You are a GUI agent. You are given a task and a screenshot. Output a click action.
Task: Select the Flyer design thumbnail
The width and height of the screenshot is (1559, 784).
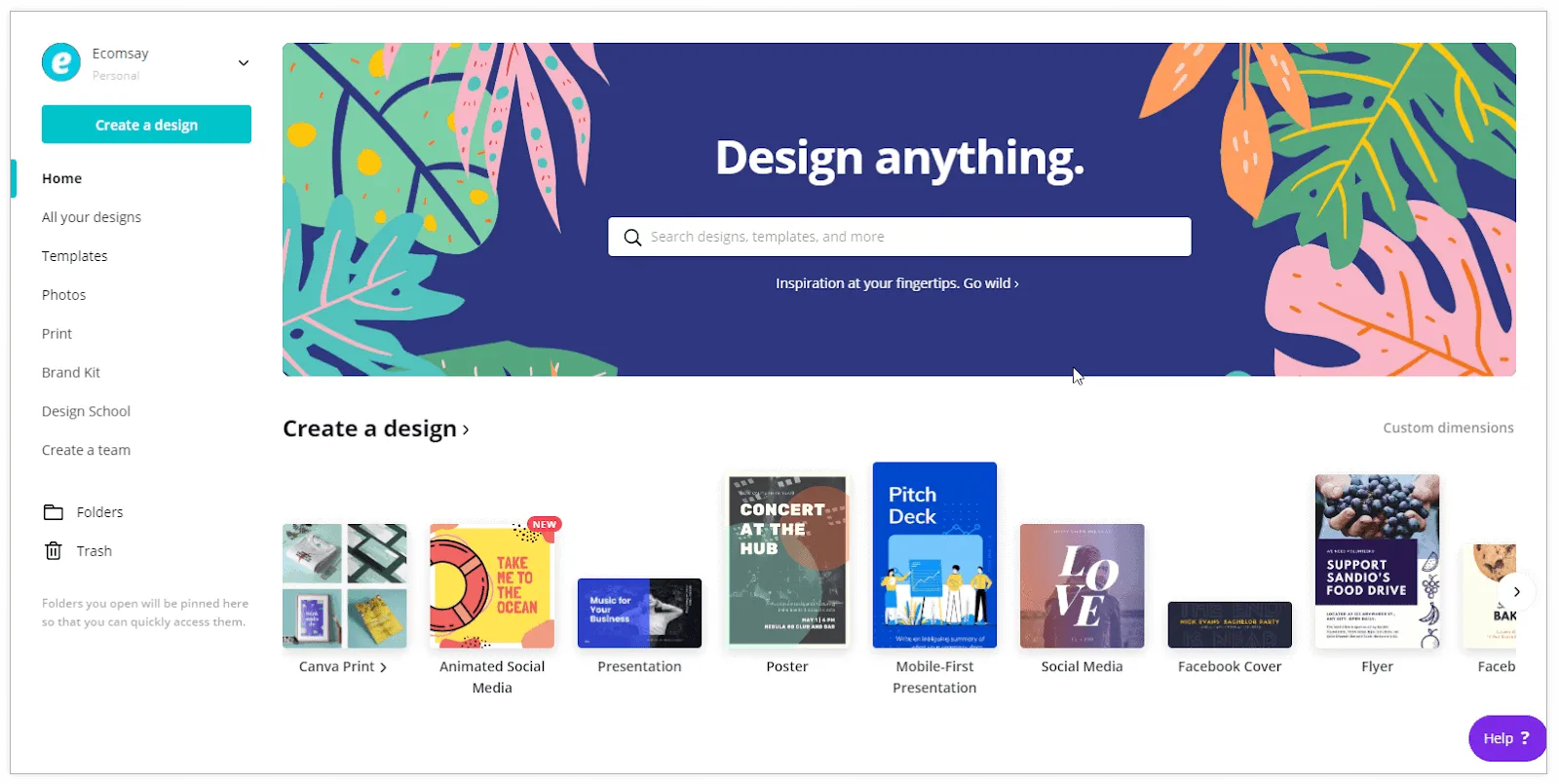[x=1377, y=561]
